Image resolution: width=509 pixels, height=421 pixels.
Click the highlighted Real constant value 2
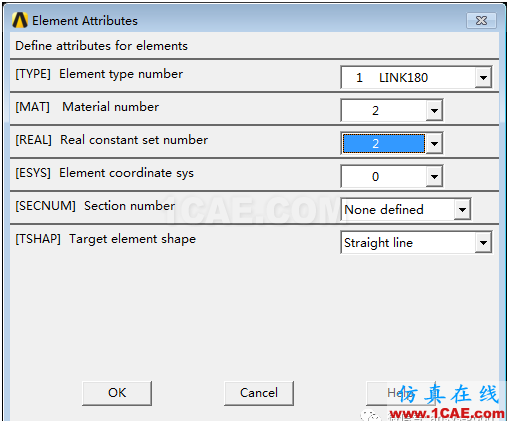coord(384,143)
